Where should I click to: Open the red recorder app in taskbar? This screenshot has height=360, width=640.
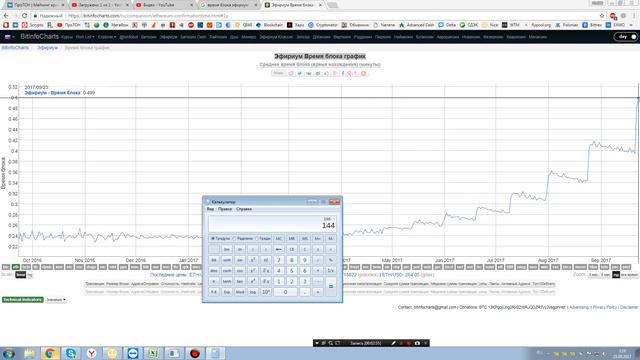pos(195,353)
